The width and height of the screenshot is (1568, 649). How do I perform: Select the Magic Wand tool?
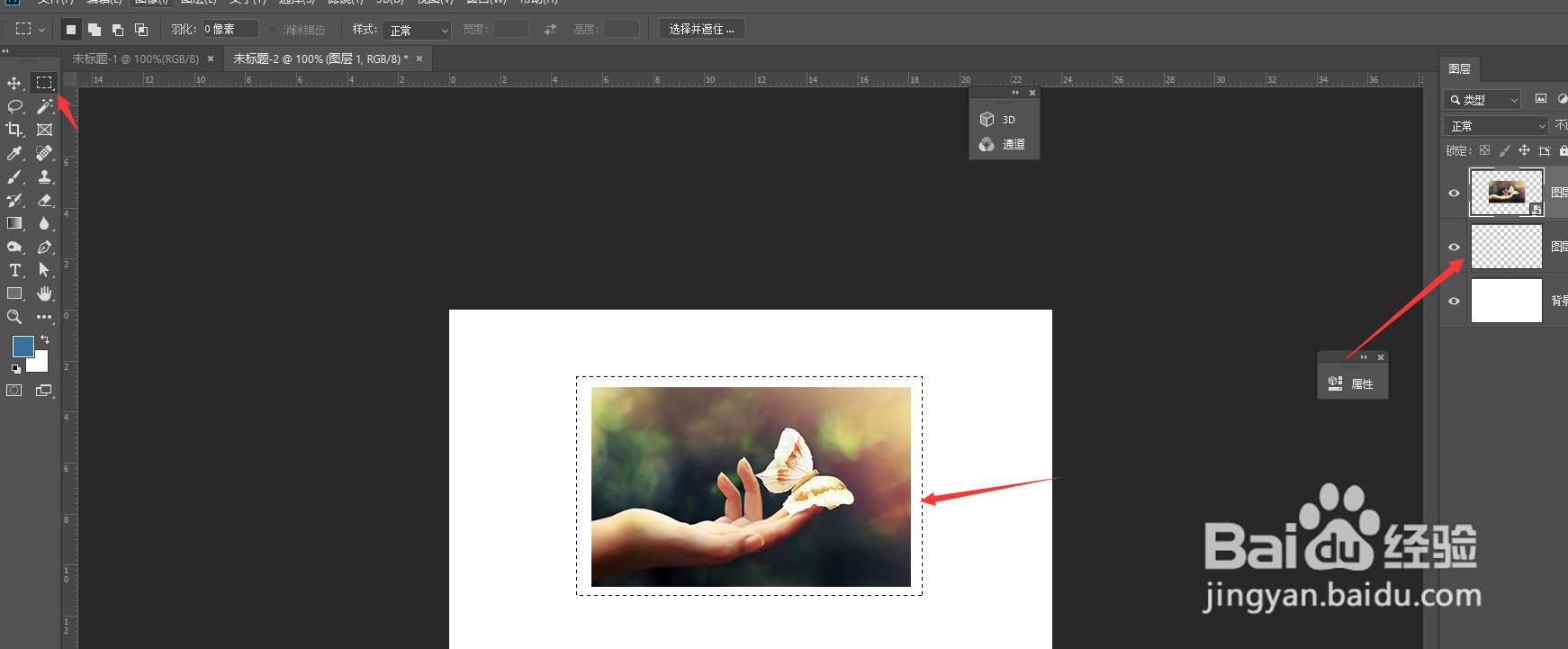click(x=44, y=106)
